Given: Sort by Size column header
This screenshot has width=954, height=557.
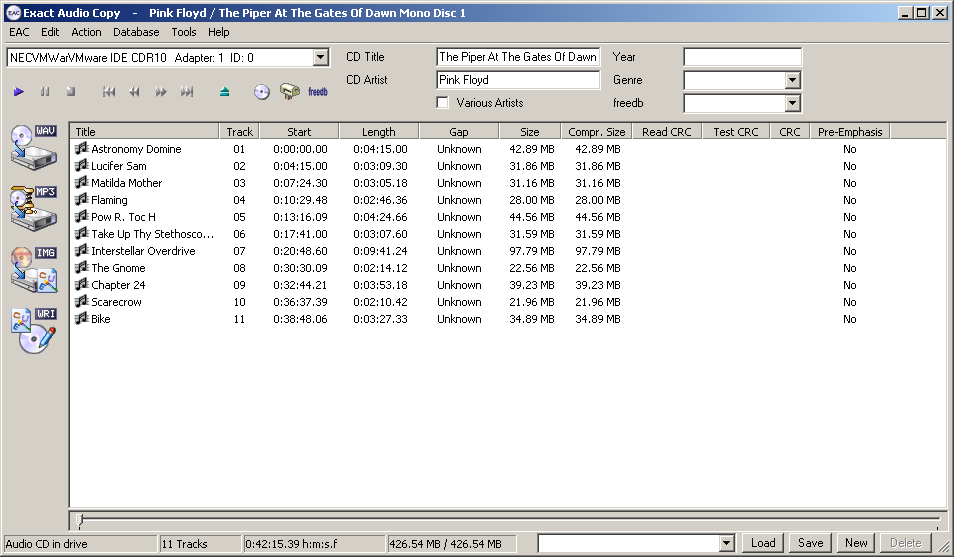Looking at the screenshot, I should (x=529, y=131).
